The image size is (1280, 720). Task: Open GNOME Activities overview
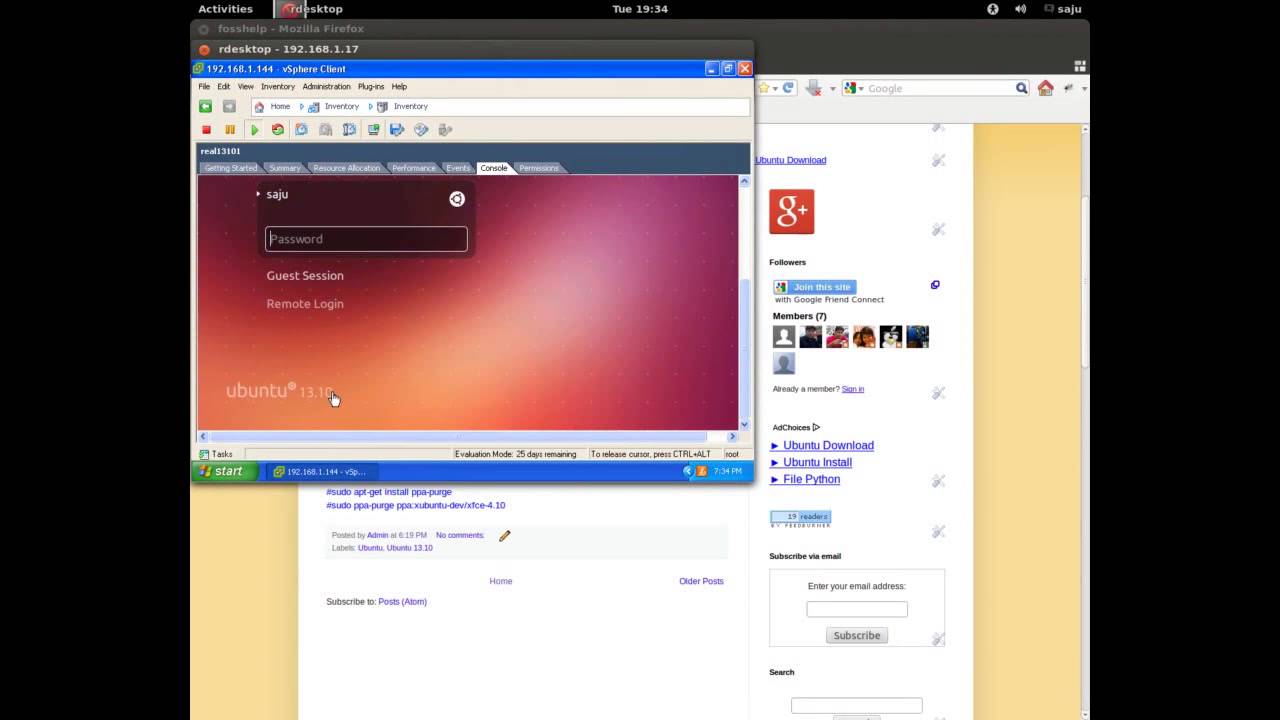225,9
